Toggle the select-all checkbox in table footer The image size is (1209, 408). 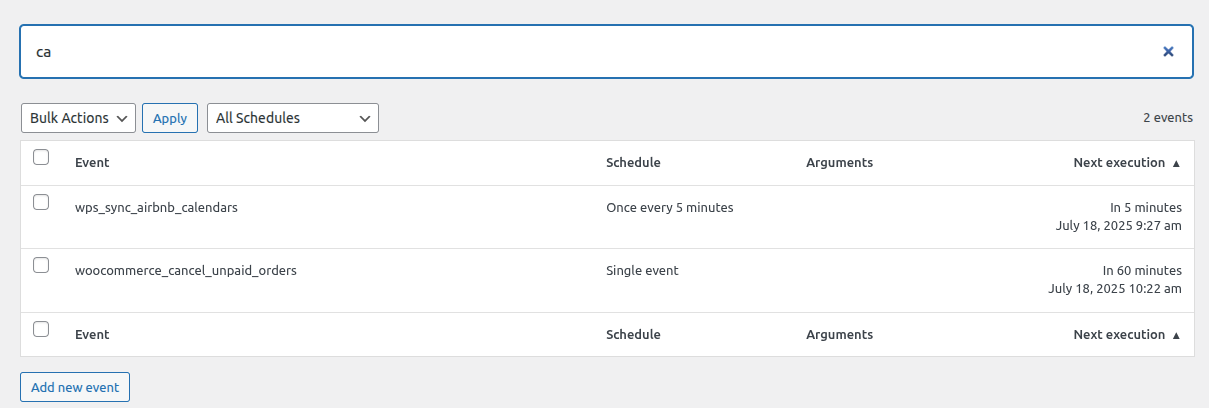[x=41, y=329]
